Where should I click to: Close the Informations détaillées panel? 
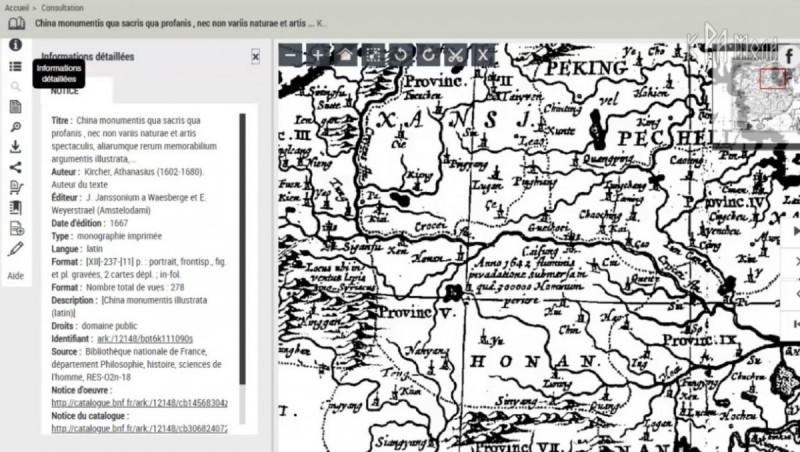pos(255,57)
